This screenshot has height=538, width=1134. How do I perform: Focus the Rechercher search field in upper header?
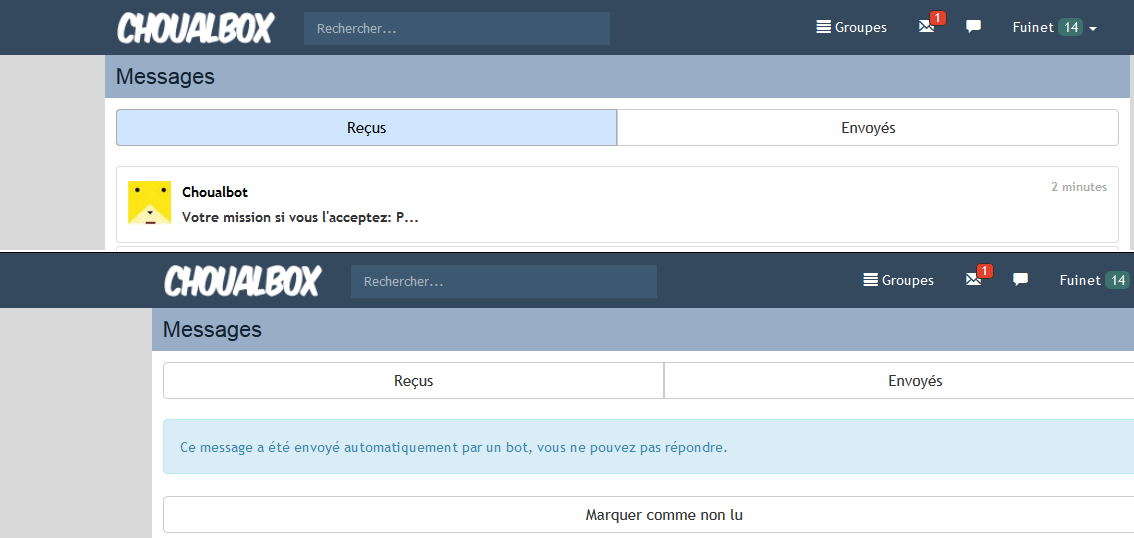coord(456,29)
